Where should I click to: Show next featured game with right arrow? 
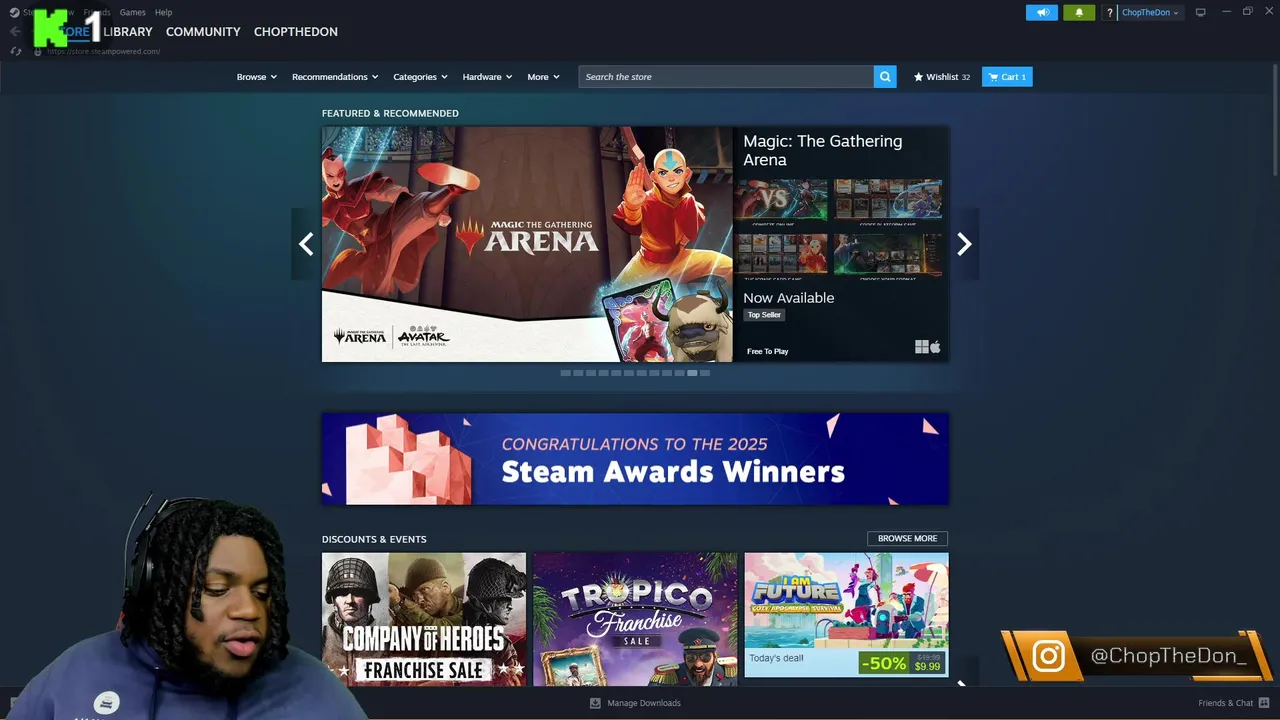(964, 244)
